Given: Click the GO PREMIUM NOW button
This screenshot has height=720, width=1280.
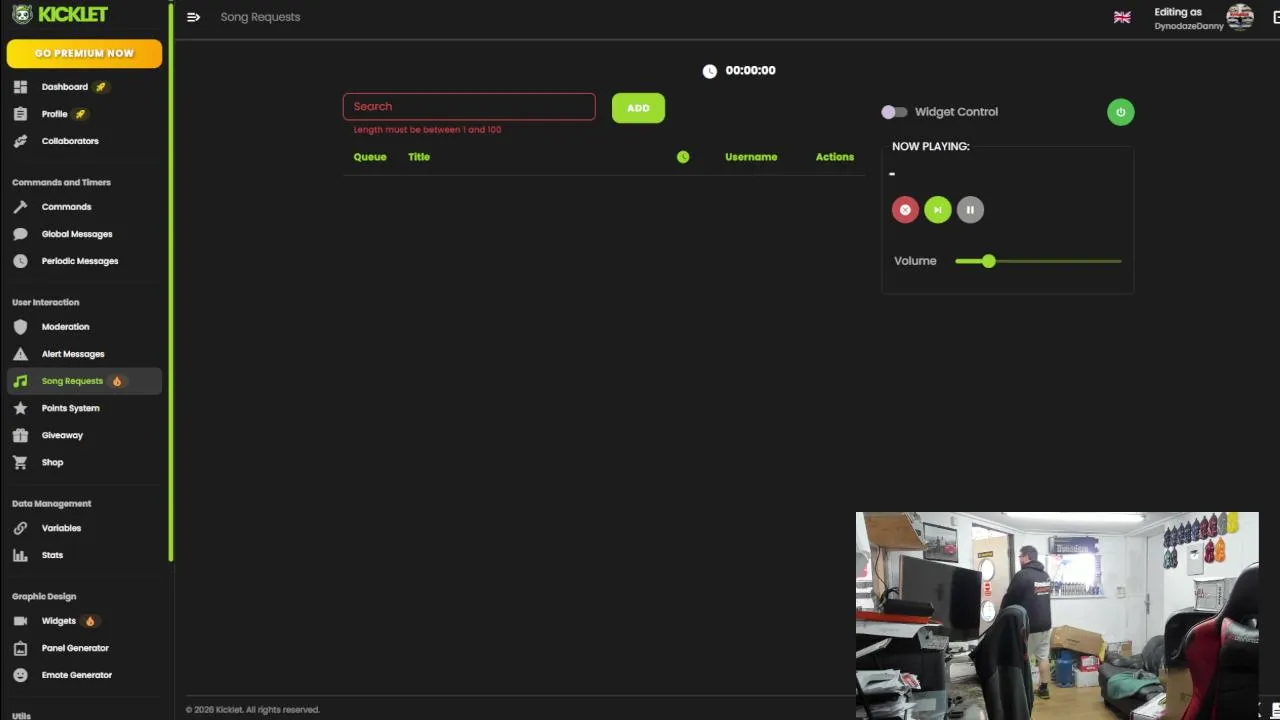Looking at the screenshot, I should click(x=84, y=53).
